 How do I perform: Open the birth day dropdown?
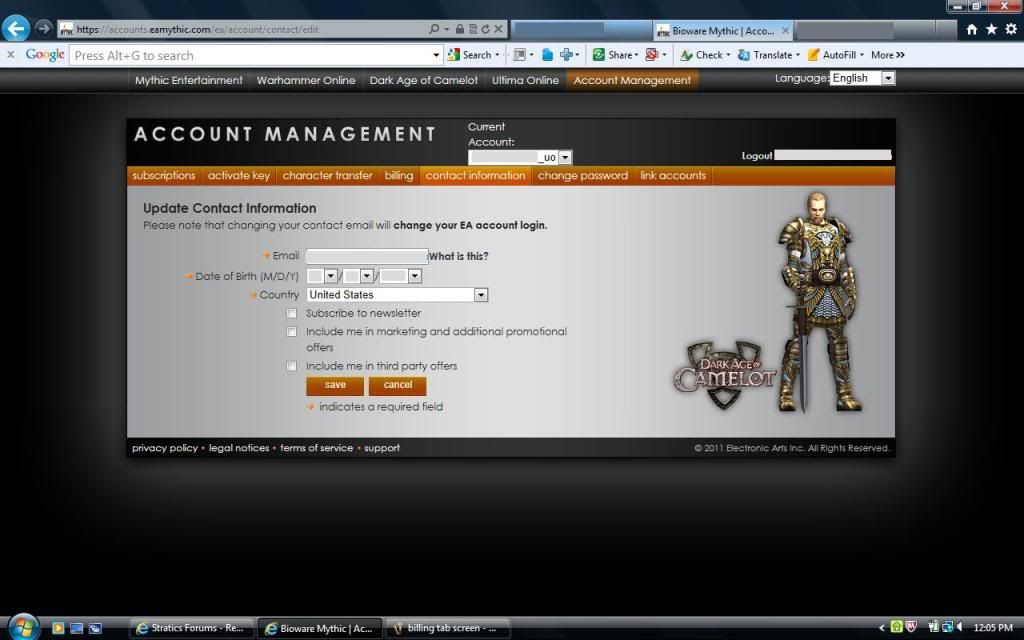coord(359,276)
